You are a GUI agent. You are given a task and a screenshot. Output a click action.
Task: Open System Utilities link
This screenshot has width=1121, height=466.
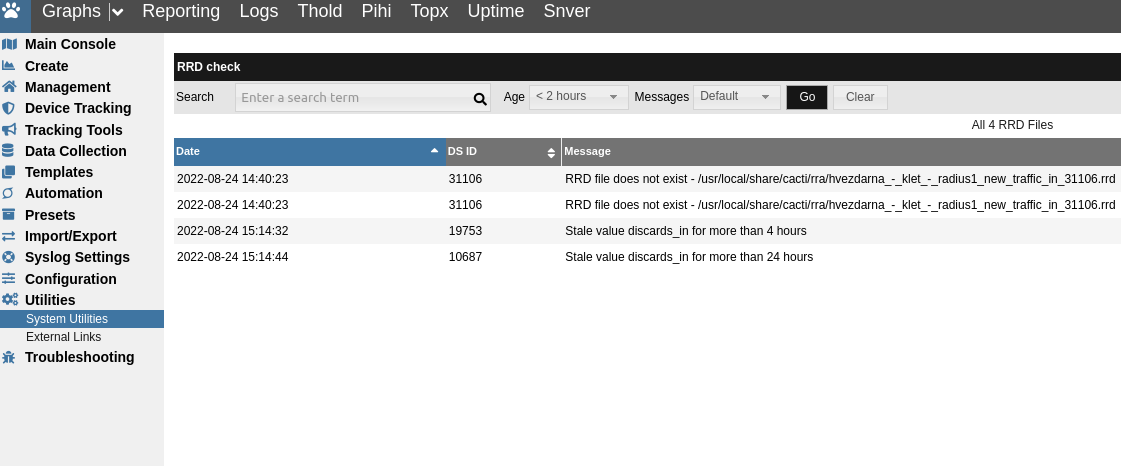[x=66, y=319]
